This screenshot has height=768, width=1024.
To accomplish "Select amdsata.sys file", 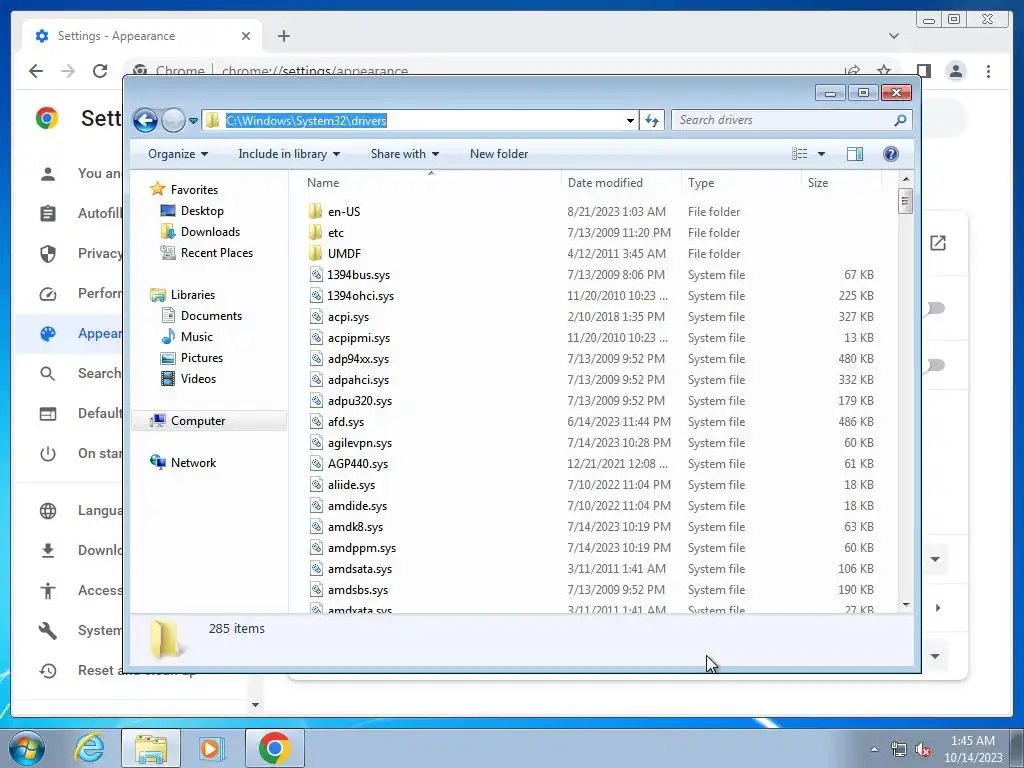I will [360, 569].
